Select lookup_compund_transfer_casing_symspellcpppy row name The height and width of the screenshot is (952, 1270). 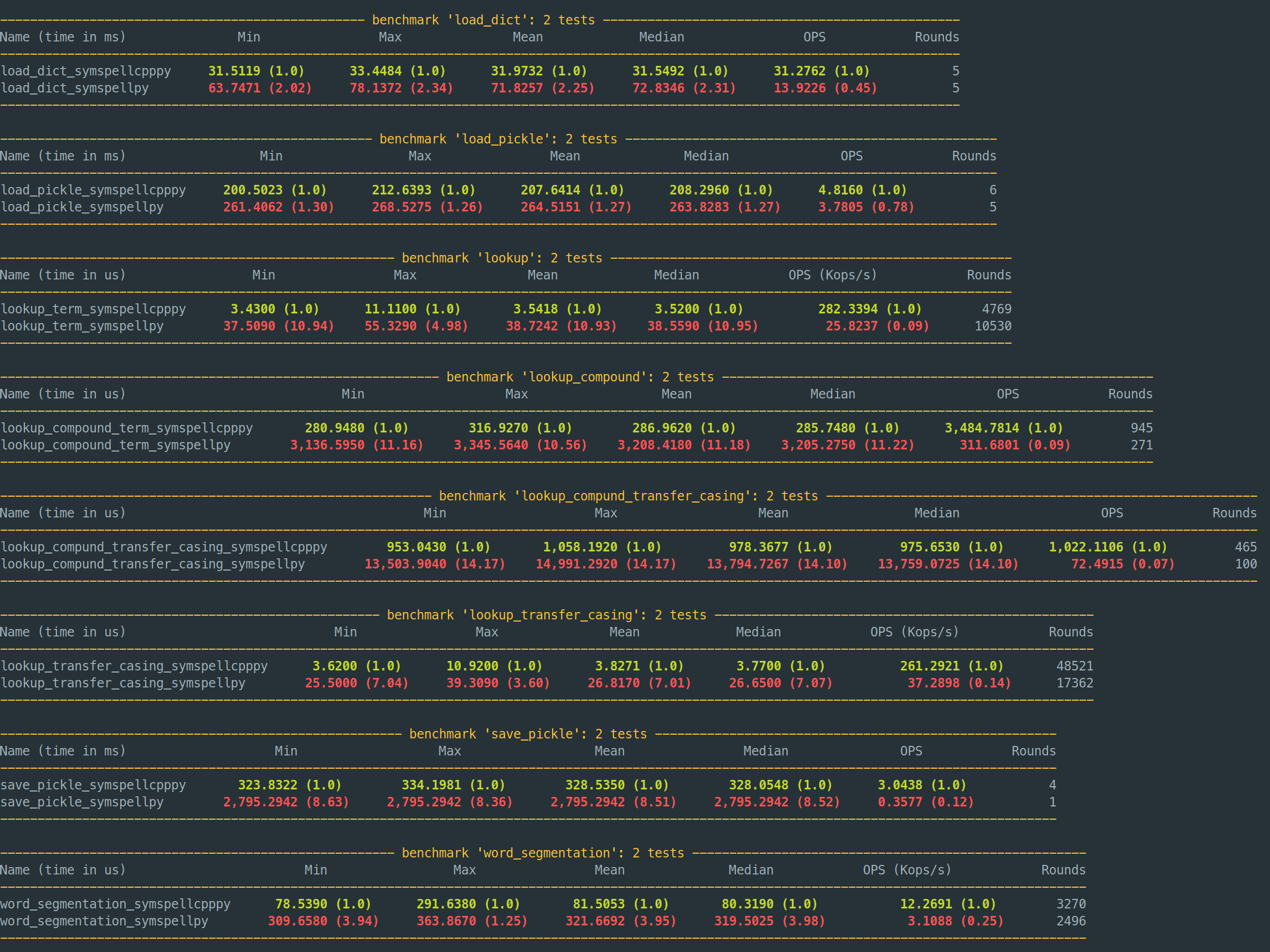164,547
